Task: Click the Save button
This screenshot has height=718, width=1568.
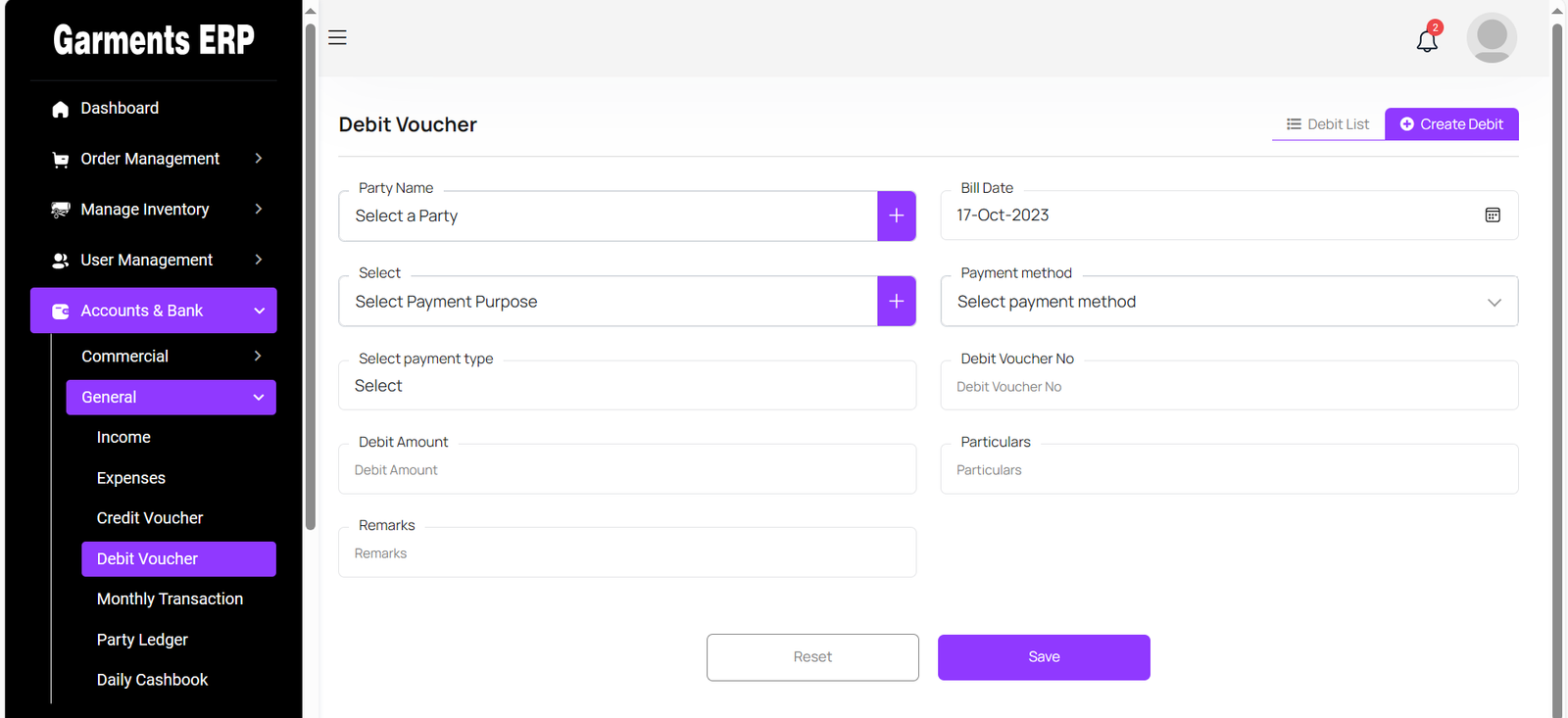Action: click(x=1043, y=657)
